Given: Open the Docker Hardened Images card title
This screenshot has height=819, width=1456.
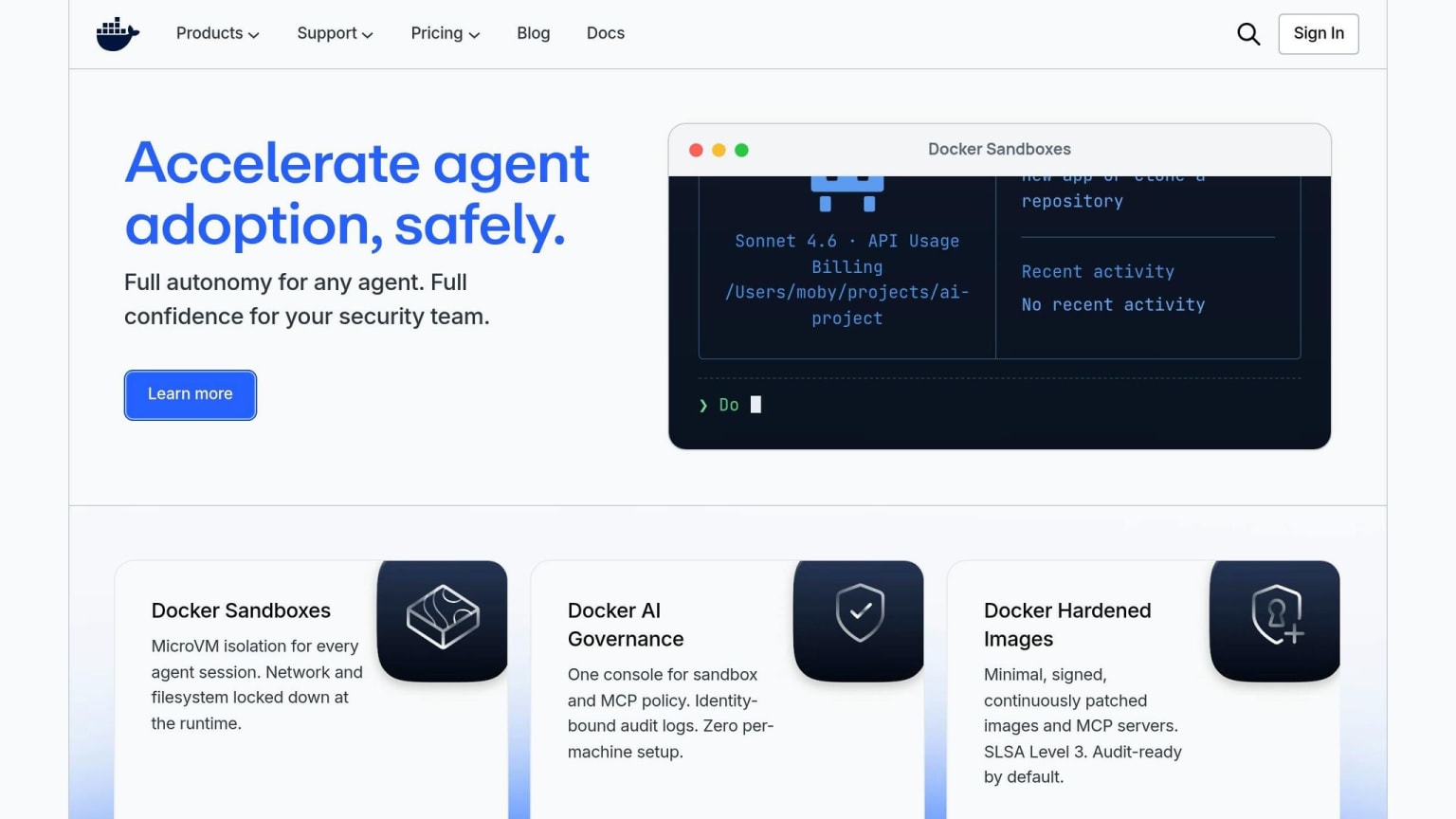Looking at the screenshot, I should point(1067,625).
